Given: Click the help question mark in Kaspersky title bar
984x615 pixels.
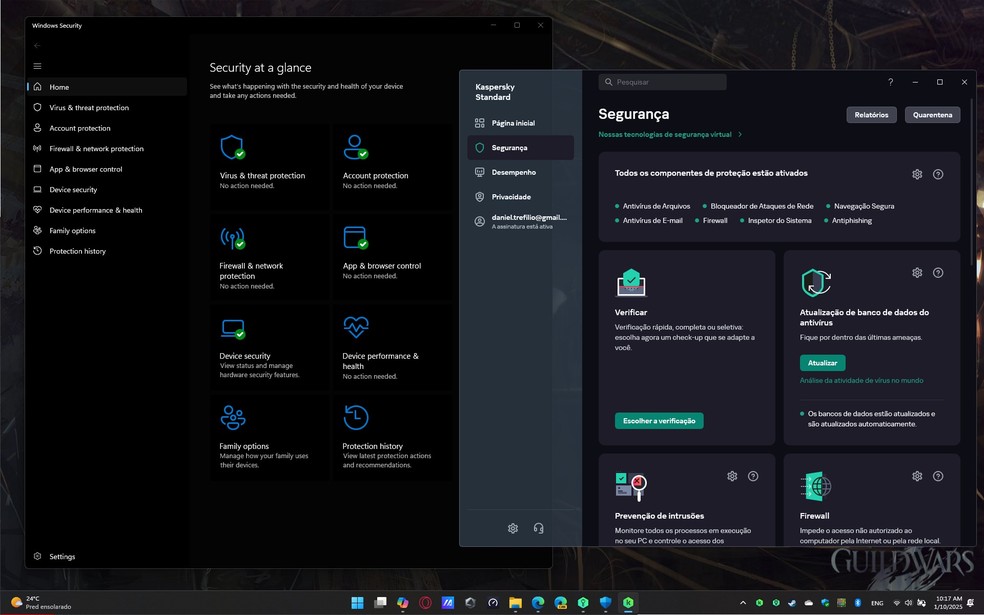Looking at the screenshot, I should point(890,82).
